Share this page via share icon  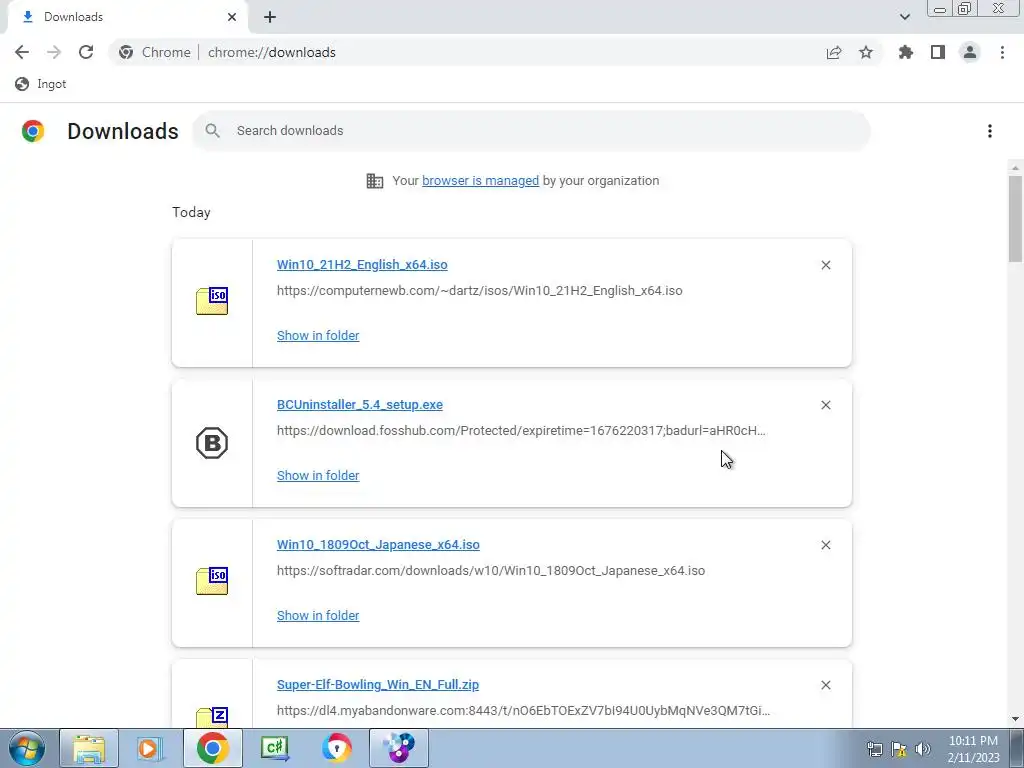tap(834, 52)
